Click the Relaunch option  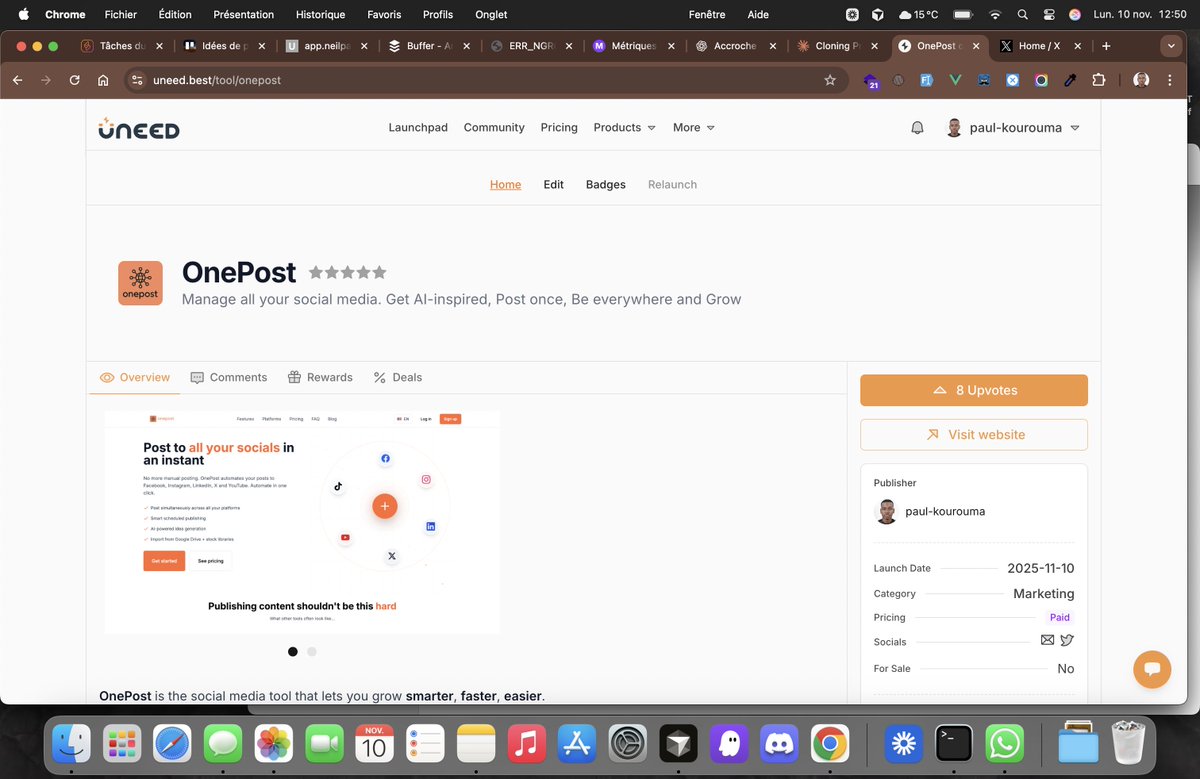point(672,185)
